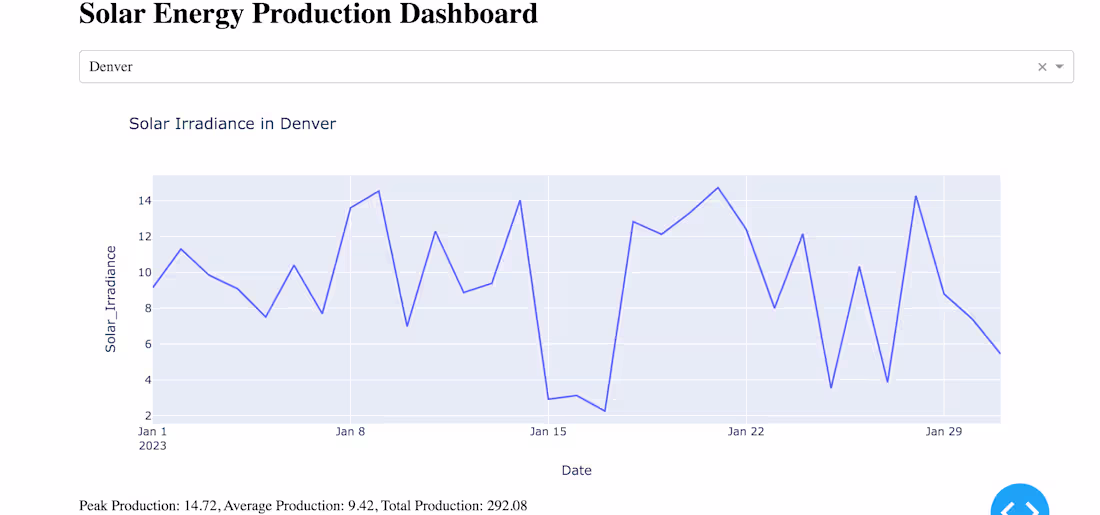This screenshot has height=515, width=1100.
Task: Click the Date x-axis title
Action: coord(576,470)
